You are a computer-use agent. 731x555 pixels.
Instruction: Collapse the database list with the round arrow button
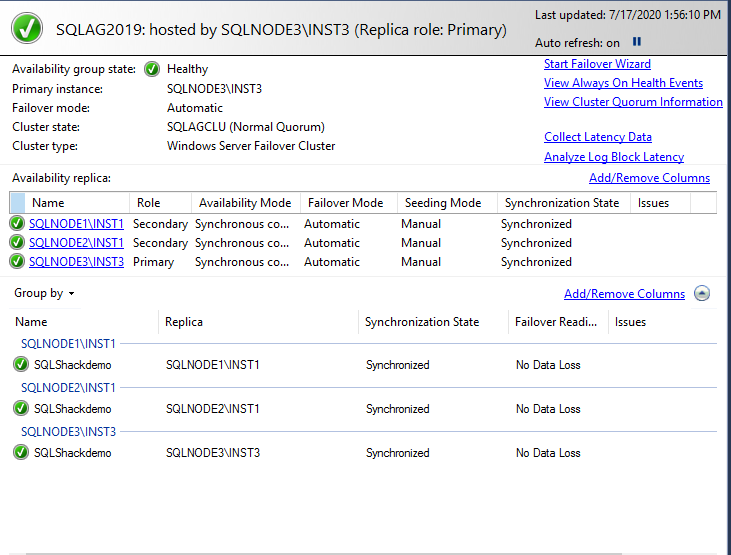[x=702, y=294]
